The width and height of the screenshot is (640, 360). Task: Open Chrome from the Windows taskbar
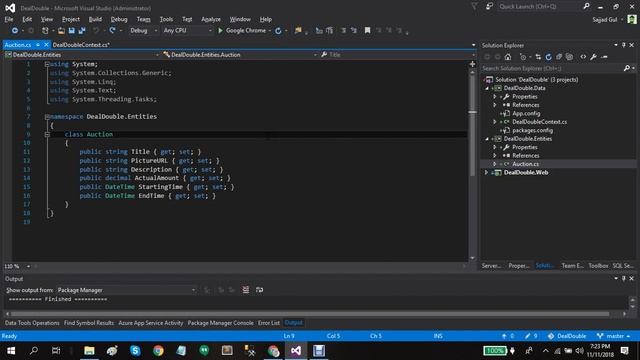click(158, 351)
